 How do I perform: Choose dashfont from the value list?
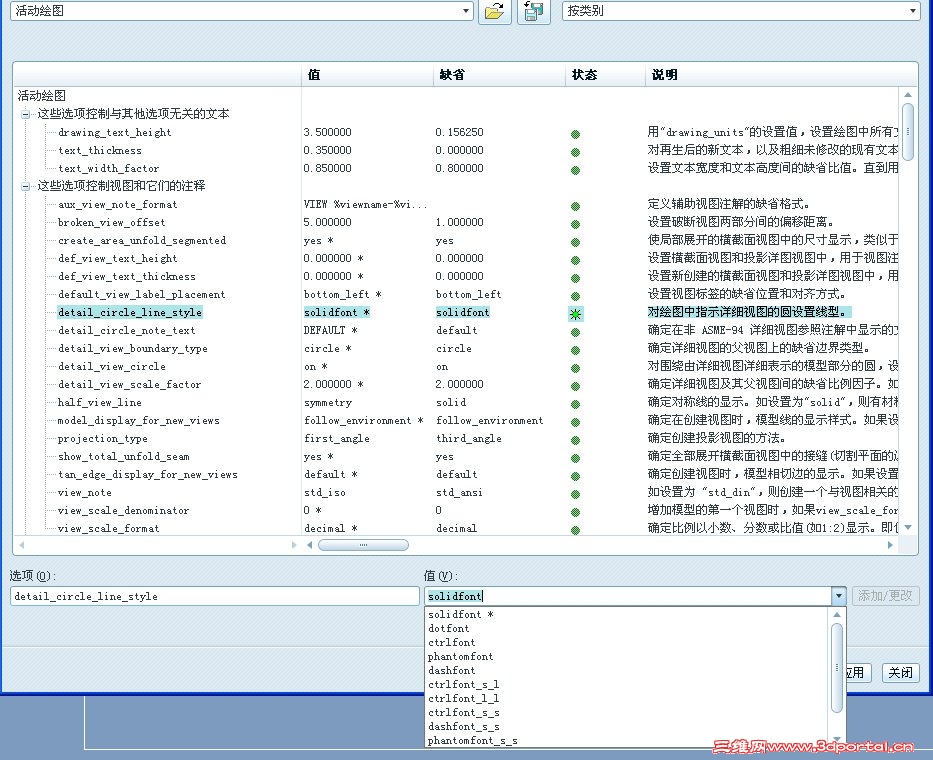click(x=452, y=670)
